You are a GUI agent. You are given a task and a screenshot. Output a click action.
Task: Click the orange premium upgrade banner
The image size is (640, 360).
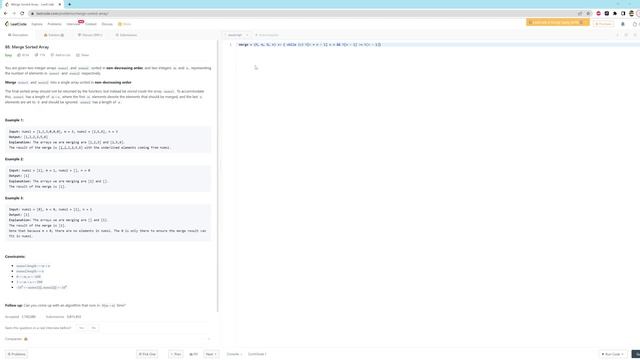[x=557, y=22]
